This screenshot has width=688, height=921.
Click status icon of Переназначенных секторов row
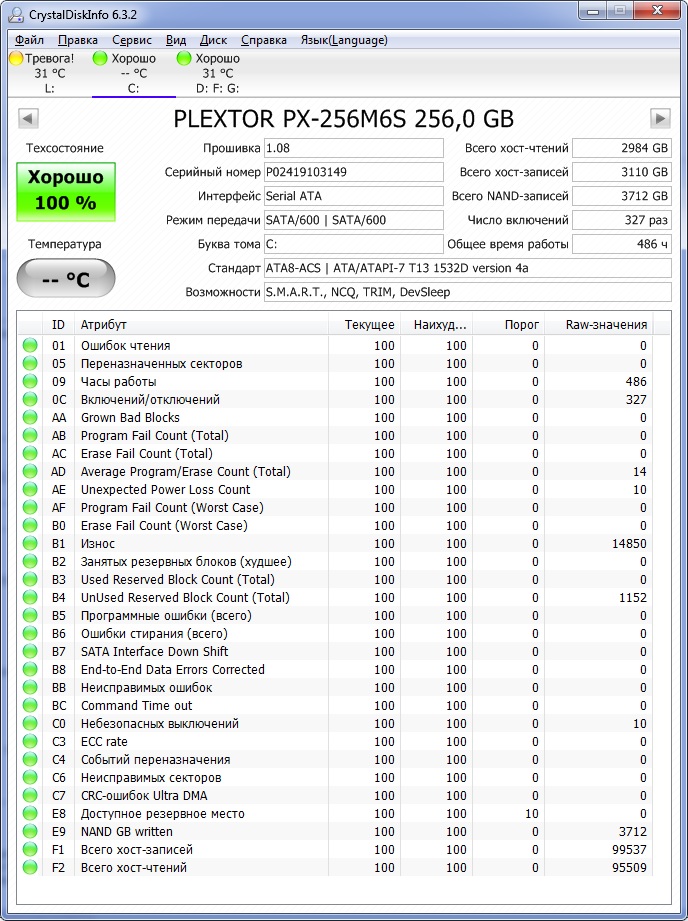(x=30, y=364)
